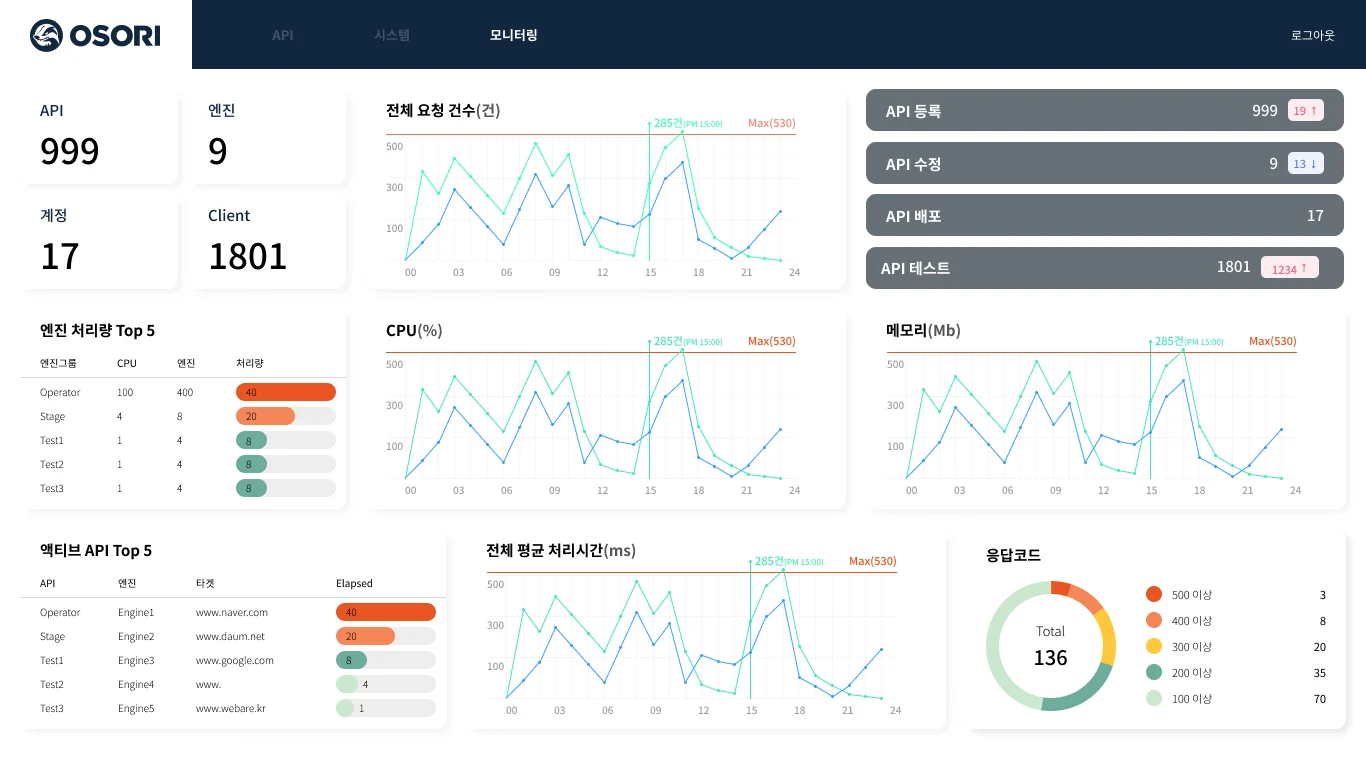Click the API 배포 row

1105,215
